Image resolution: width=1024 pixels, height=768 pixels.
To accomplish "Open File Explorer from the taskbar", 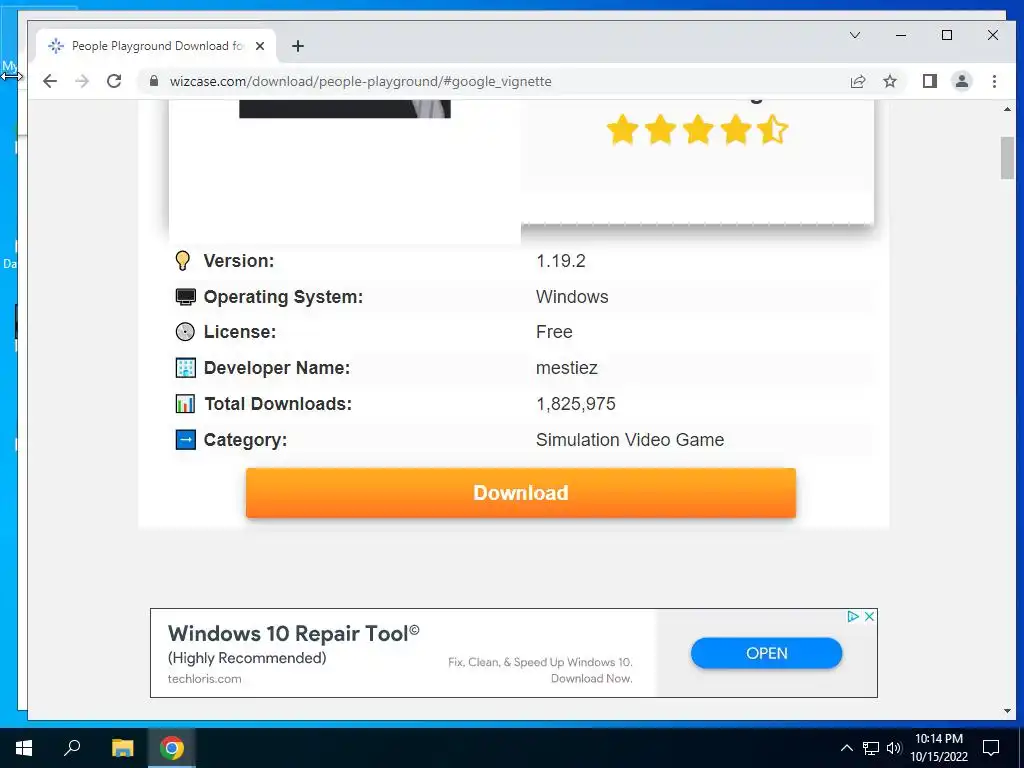I will tap(122, 748).
